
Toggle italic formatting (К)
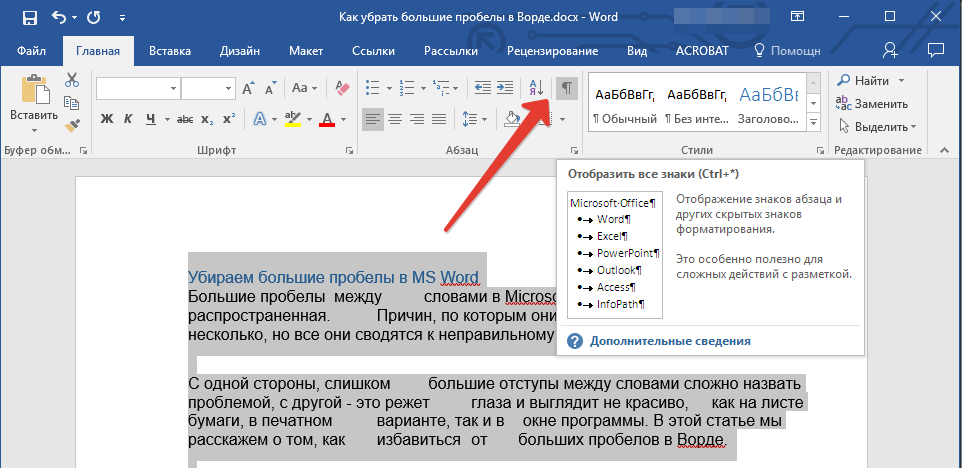point(128,120)
